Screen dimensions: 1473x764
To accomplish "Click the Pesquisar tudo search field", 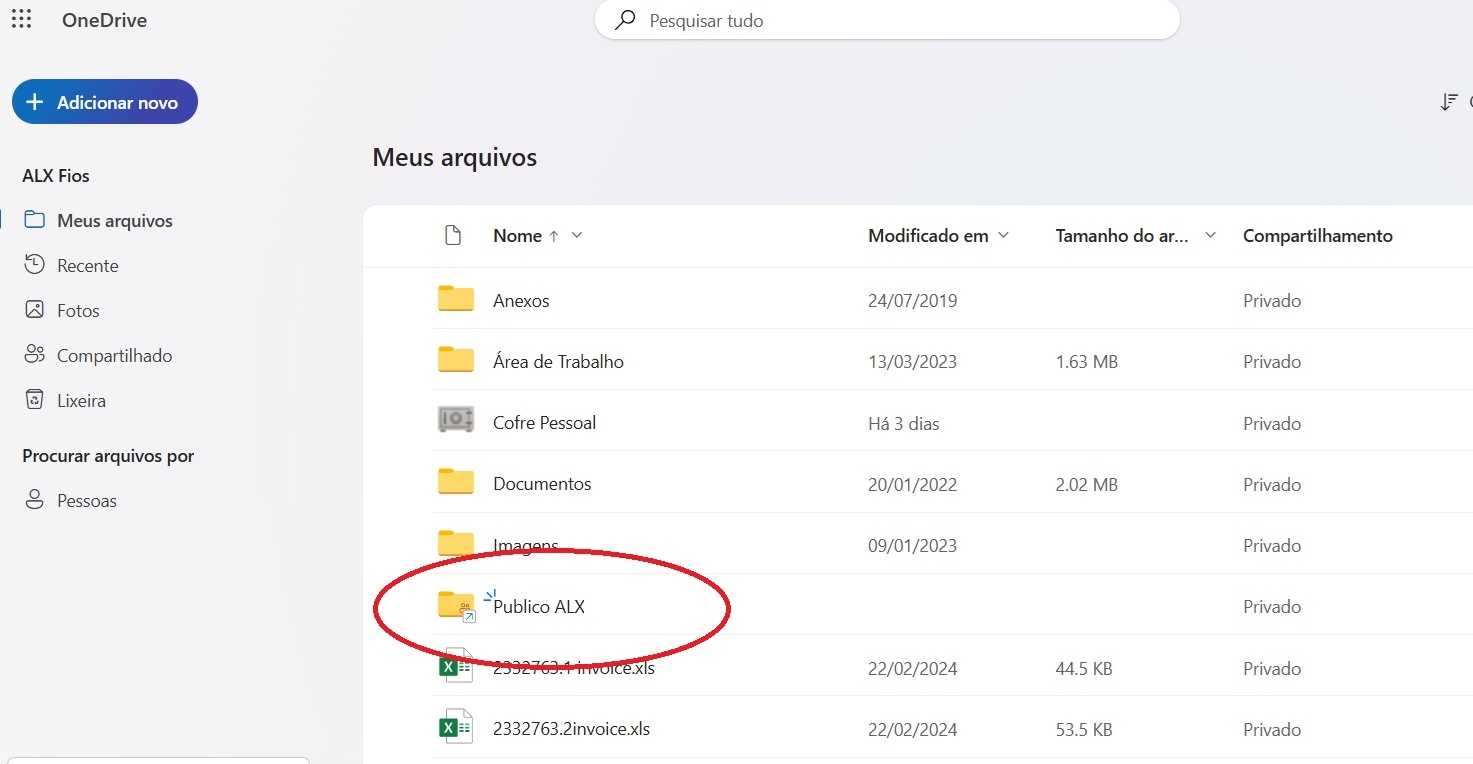I will tap(887, 20).
